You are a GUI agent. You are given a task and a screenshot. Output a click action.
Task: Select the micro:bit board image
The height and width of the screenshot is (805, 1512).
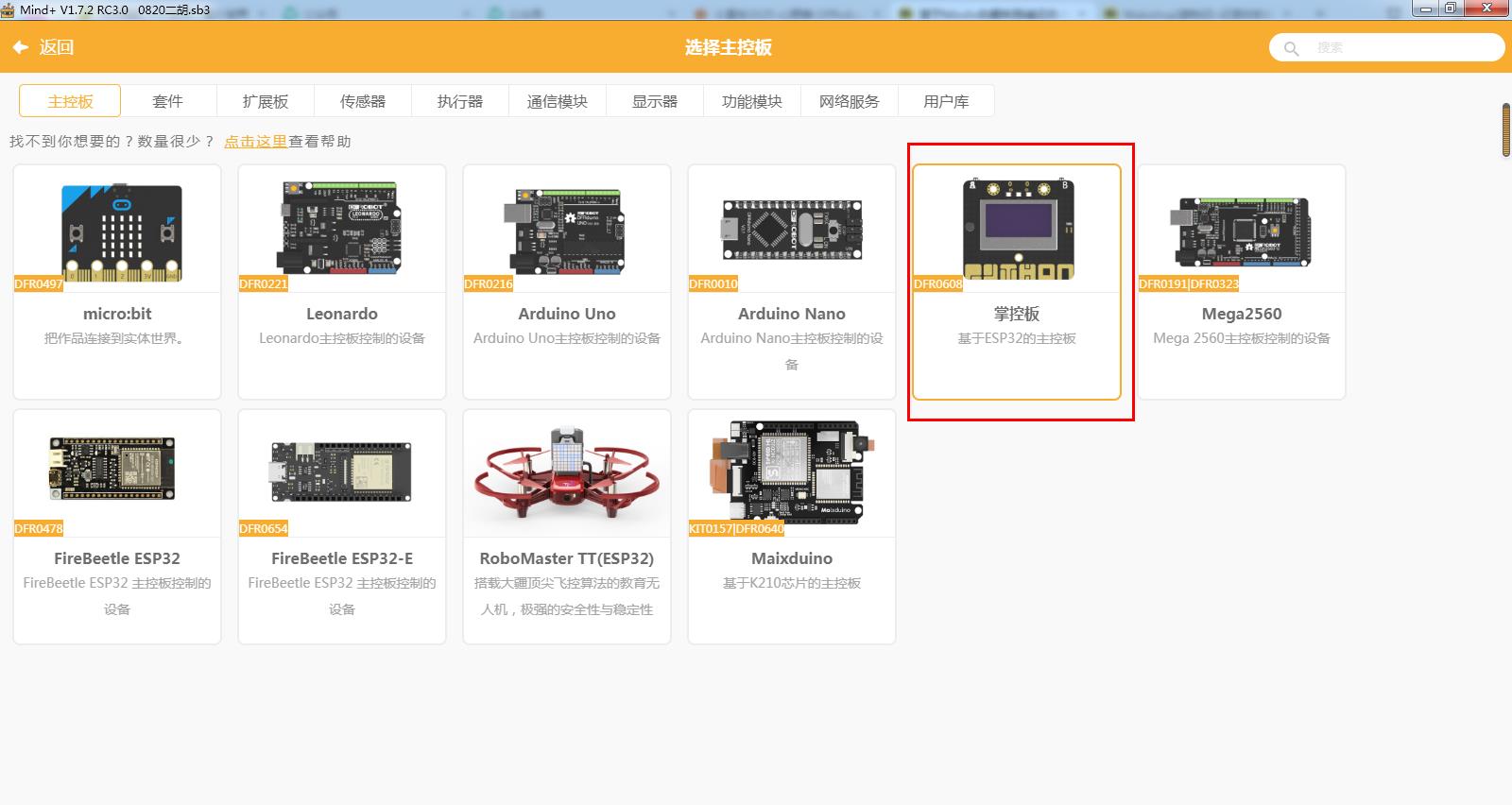(x=122, y=232)
